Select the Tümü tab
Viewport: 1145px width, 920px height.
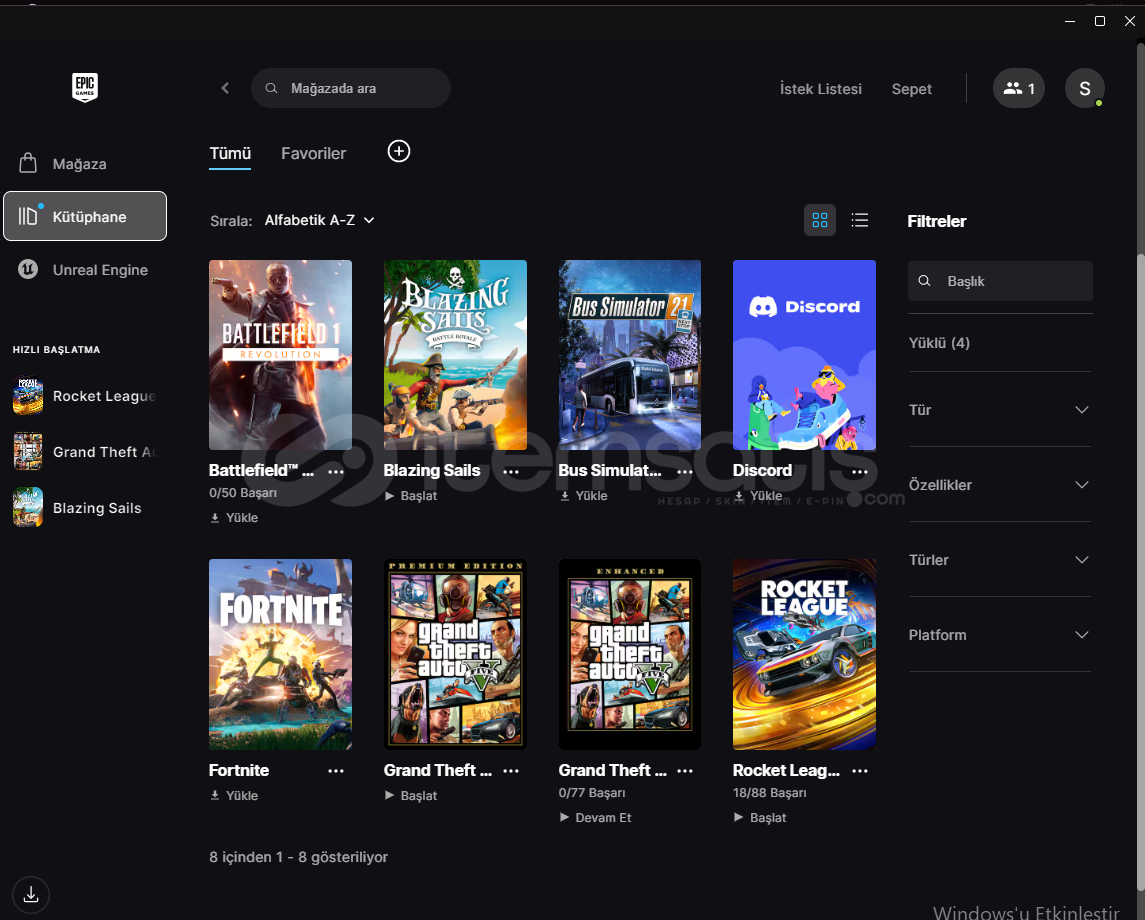pyautogui.click(x=230, y=153)
